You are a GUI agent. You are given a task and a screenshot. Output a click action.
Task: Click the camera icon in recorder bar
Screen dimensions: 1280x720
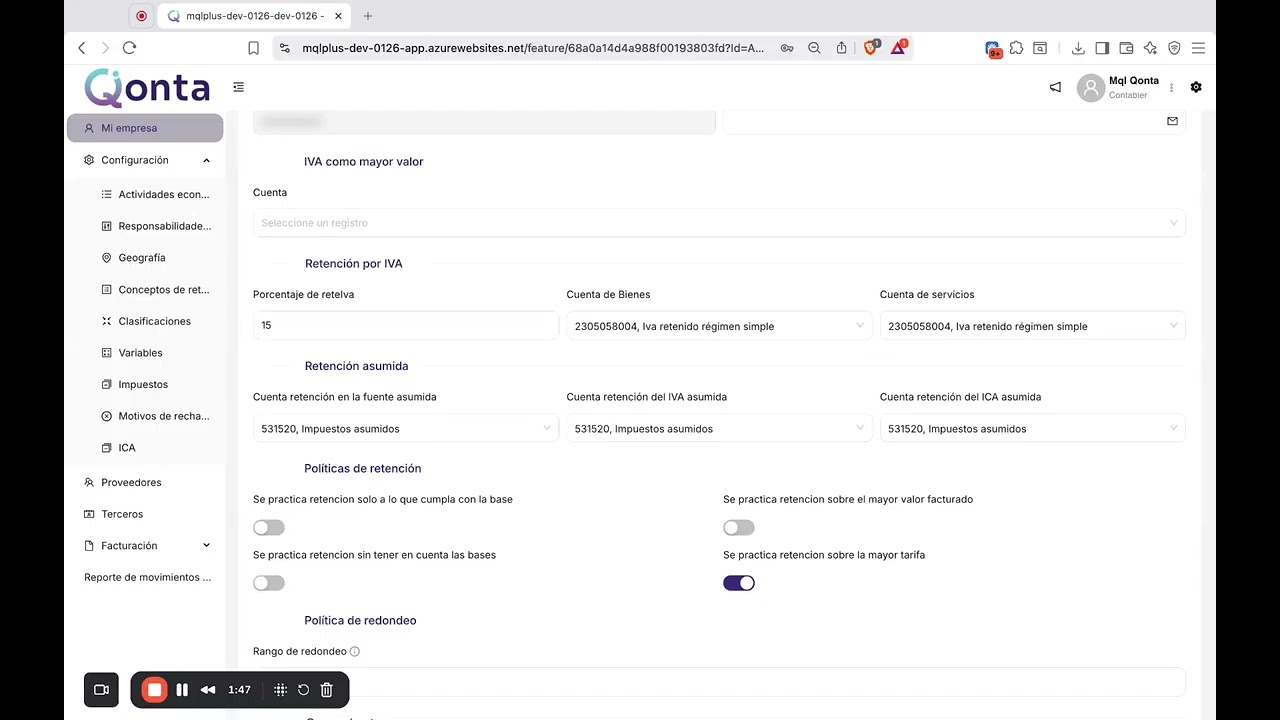[101, 690]
